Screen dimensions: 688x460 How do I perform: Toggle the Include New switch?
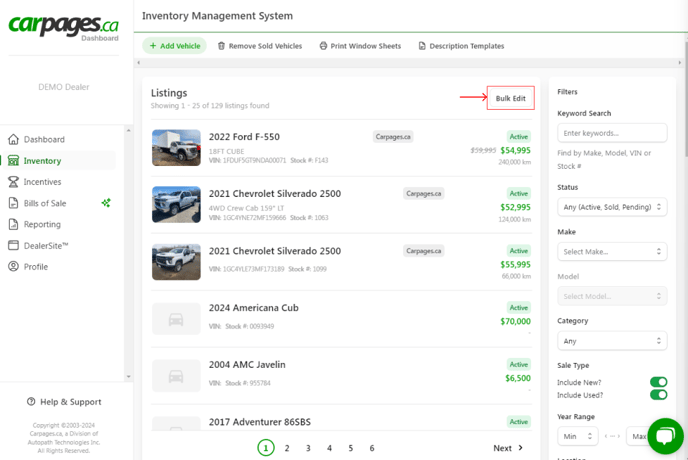(659, 382)
